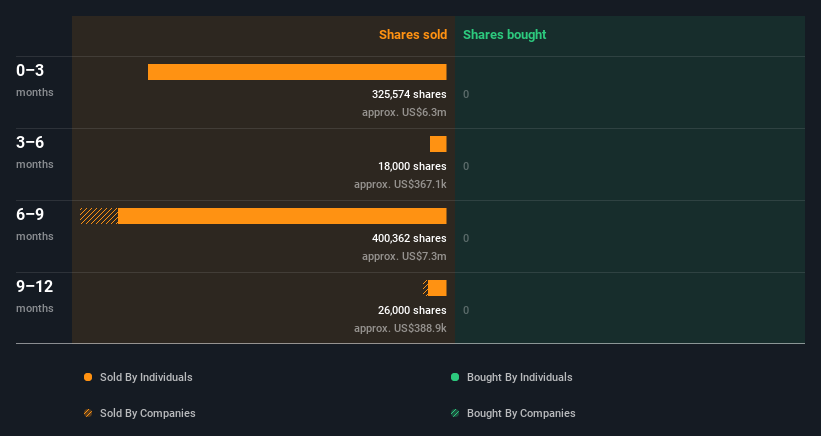
Task: Click the orange bar for 0–3 months
Action: pos(297,72)
